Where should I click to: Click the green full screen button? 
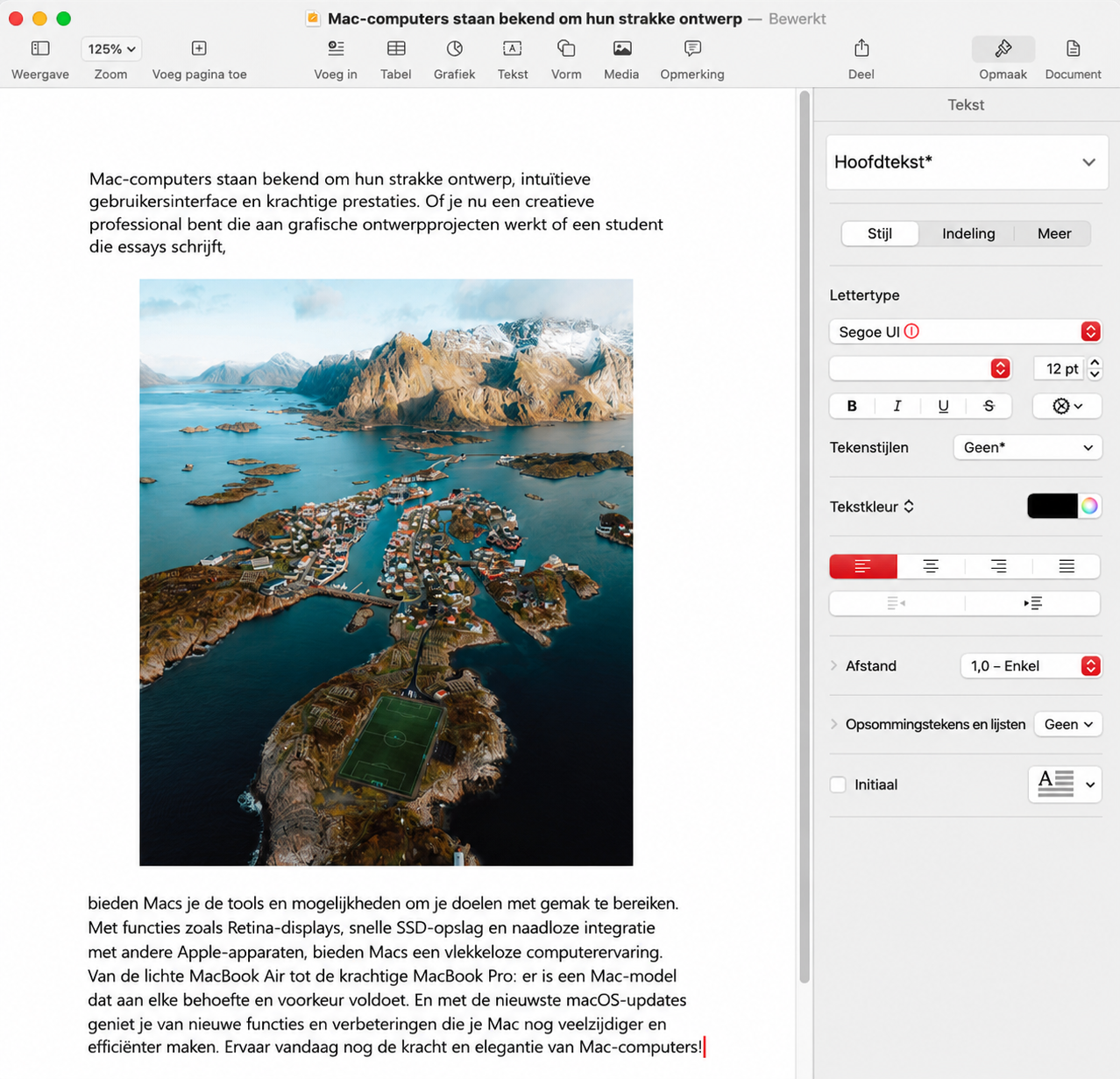click(63, 18)
